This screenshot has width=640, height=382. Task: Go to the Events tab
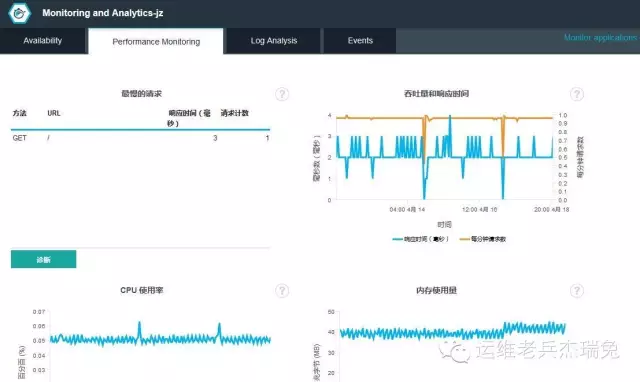[x=360, y=41]
